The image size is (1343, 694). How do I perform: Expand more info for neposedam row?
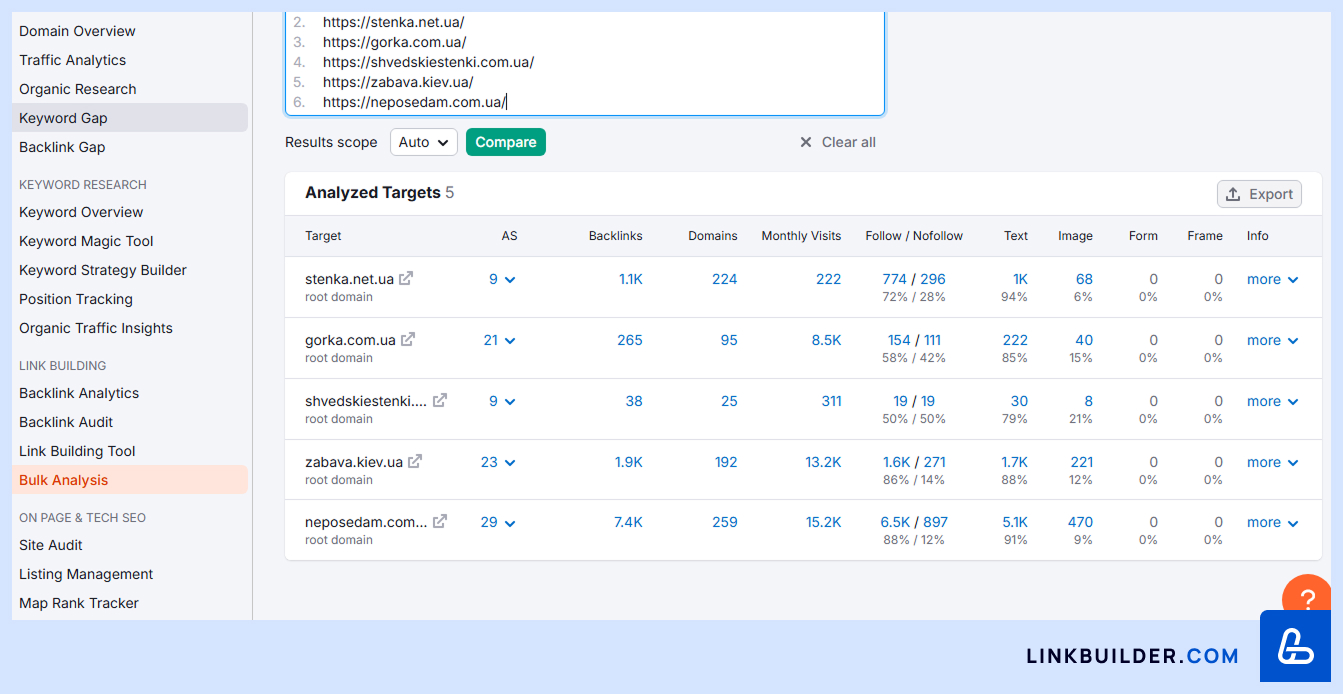pyautogui.click(x=1273, y=523)
